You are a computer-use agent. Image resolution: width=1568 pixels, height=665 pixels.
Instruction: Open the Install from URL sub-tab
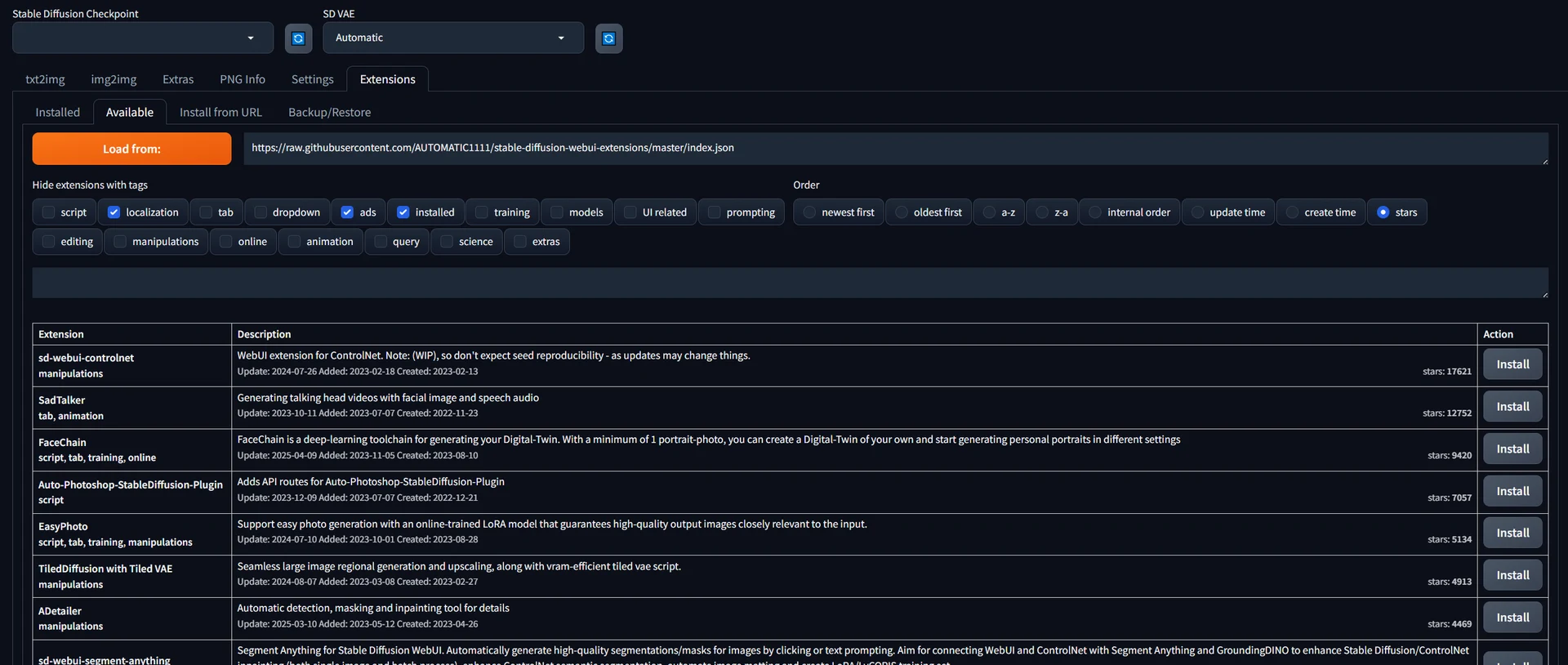point(220,112)
